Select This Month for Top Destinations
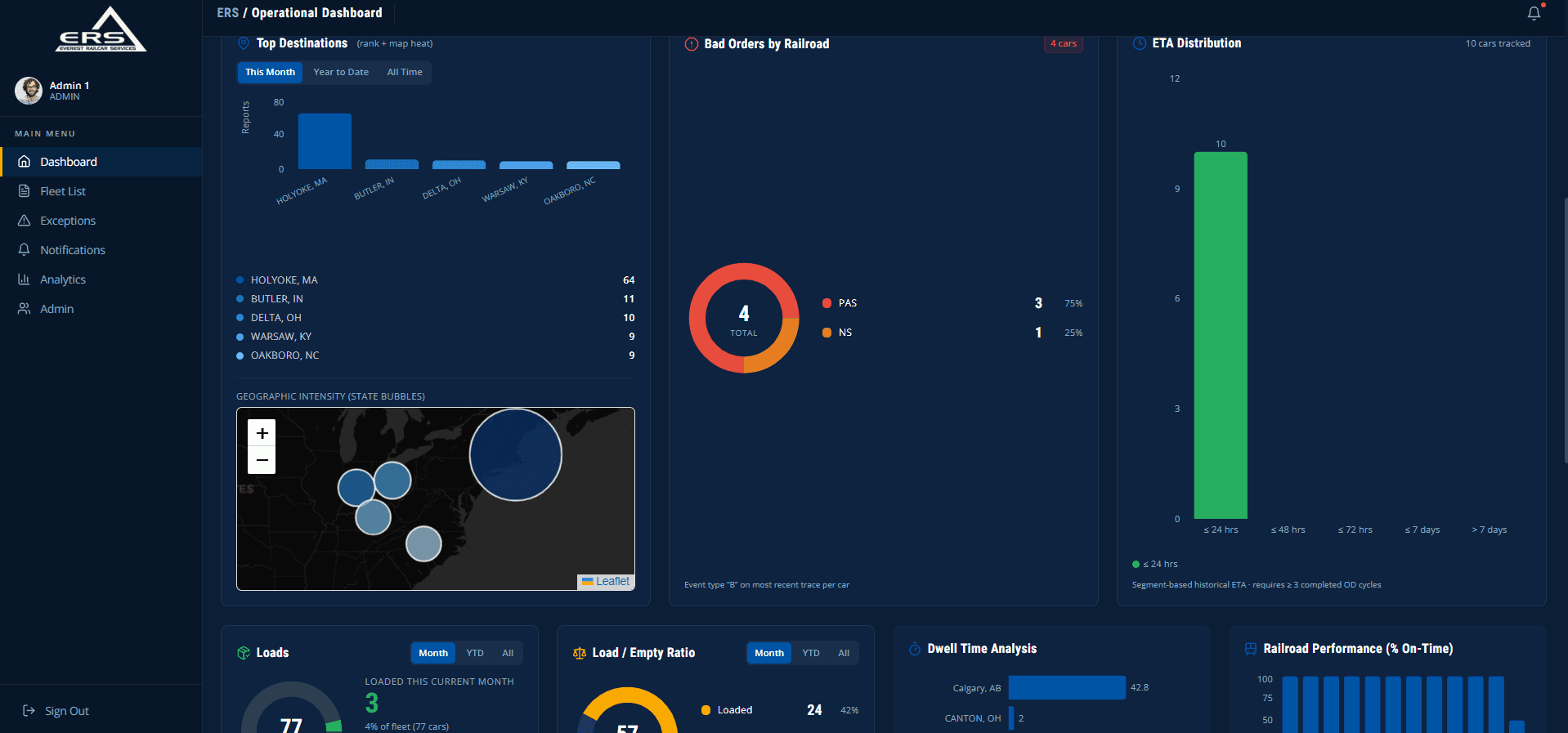 pos(270,72)
